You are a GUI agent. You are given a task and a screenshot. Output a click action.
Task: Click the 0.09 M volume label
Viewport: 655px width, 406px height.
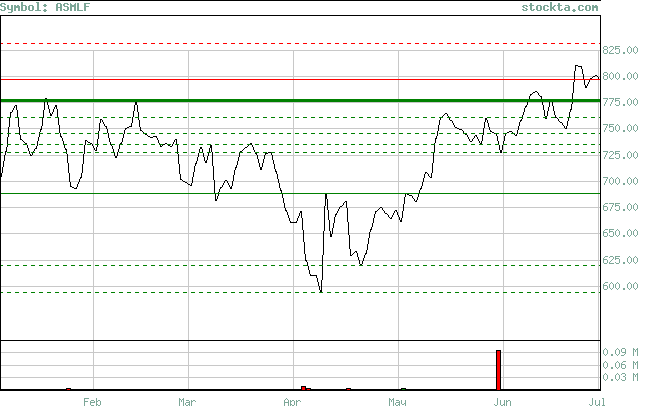click(620, 352)
